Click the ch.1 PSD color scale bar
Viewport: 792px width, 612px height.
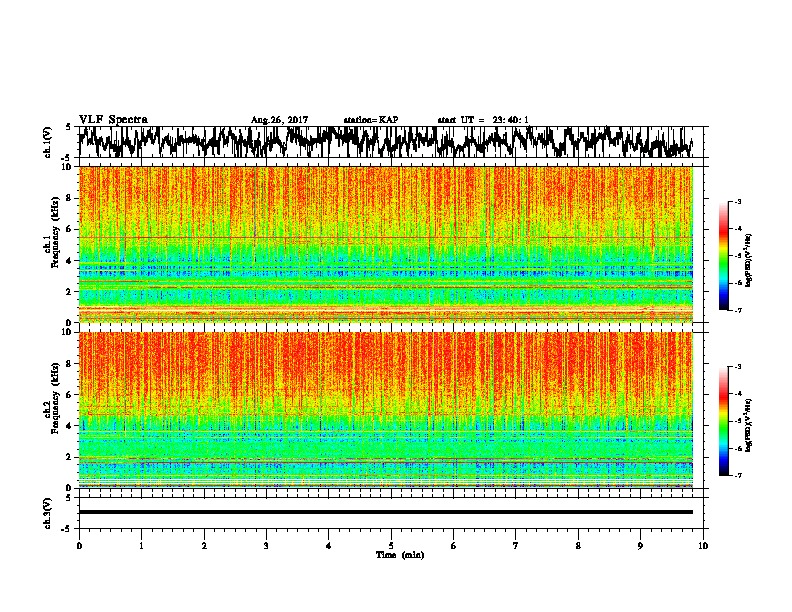click(723, 256)
